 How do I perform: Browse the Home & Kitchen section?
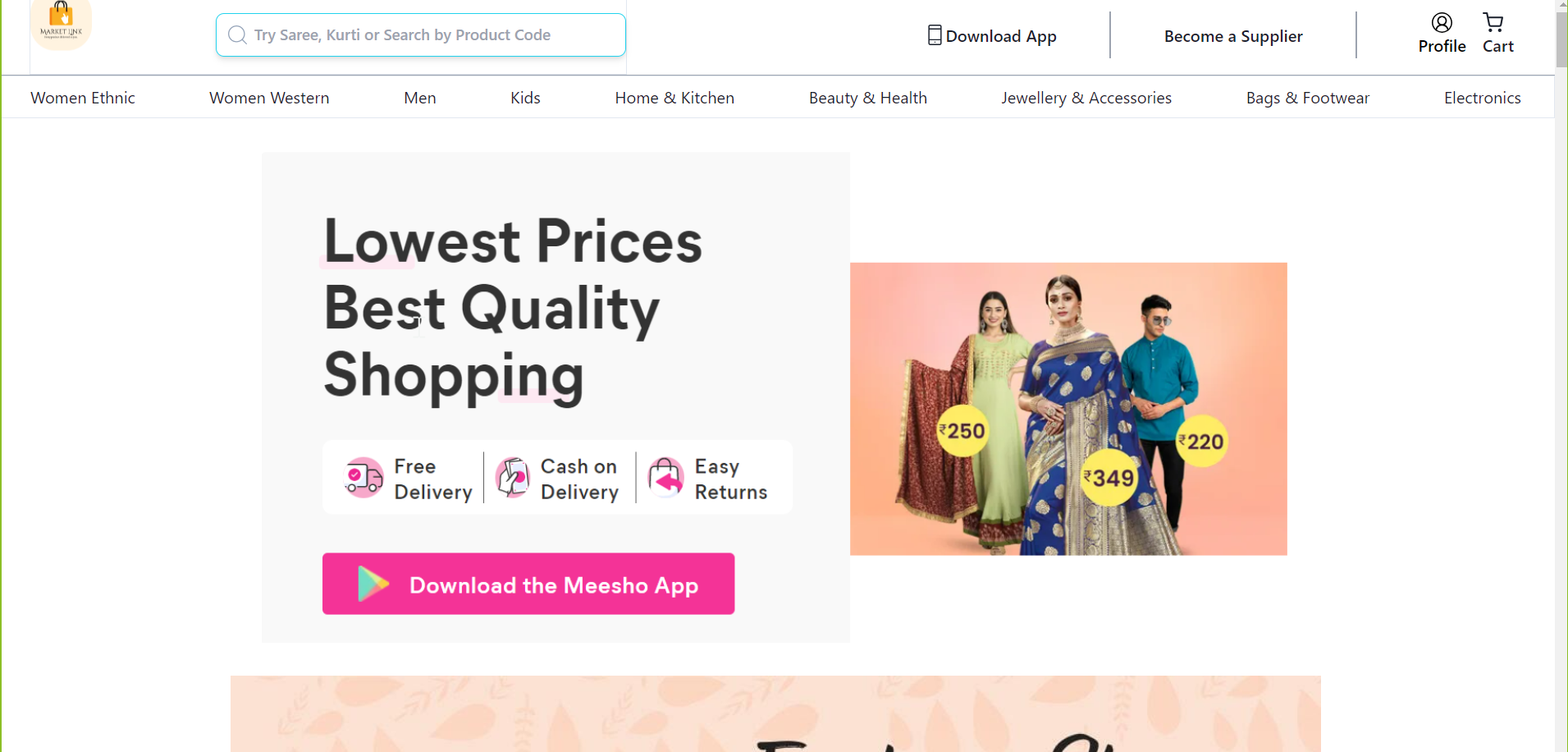(x=674, y=97)
